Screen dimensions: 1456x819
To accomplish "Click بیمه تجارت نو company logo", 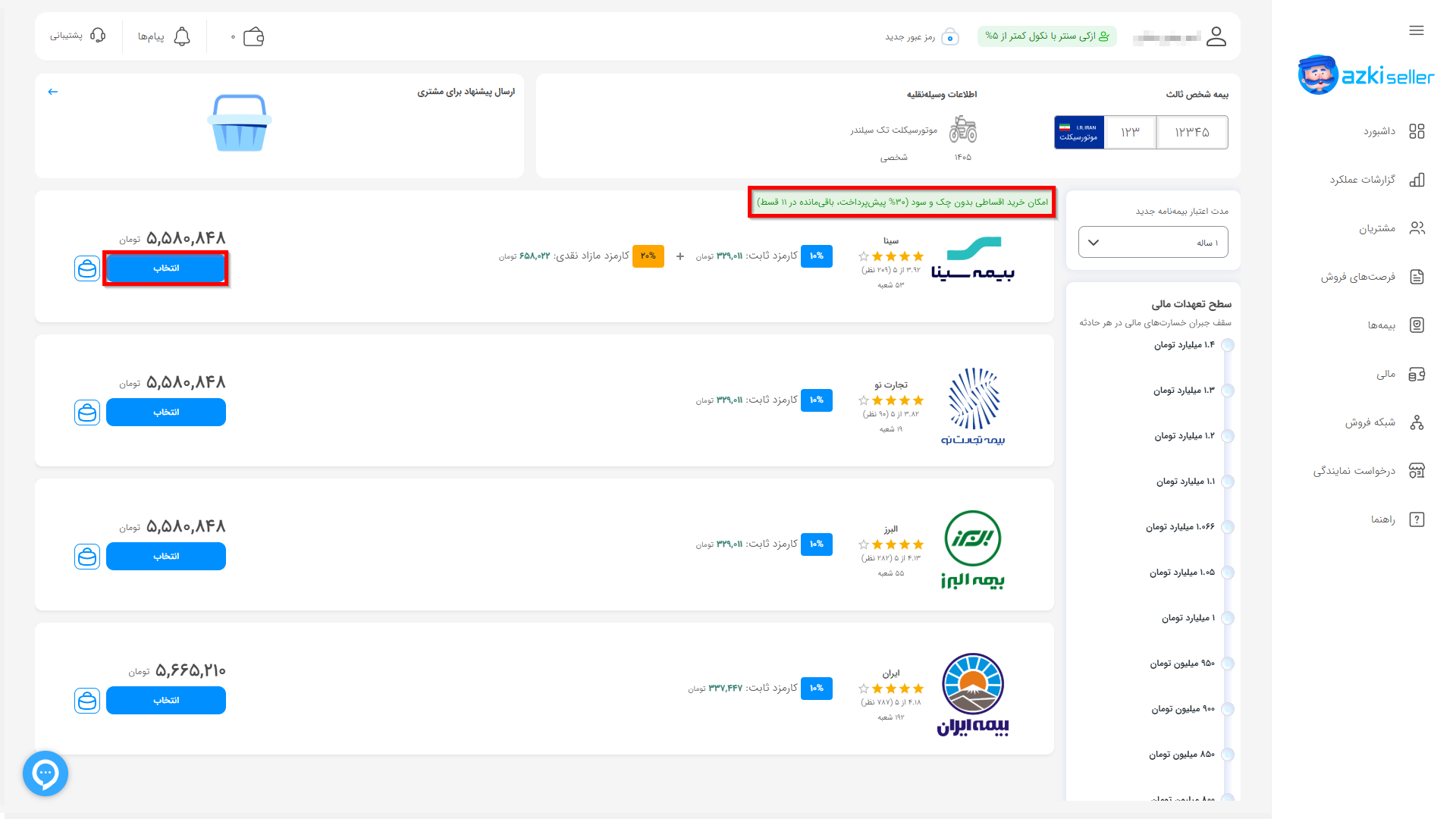I will coord(973,406).
